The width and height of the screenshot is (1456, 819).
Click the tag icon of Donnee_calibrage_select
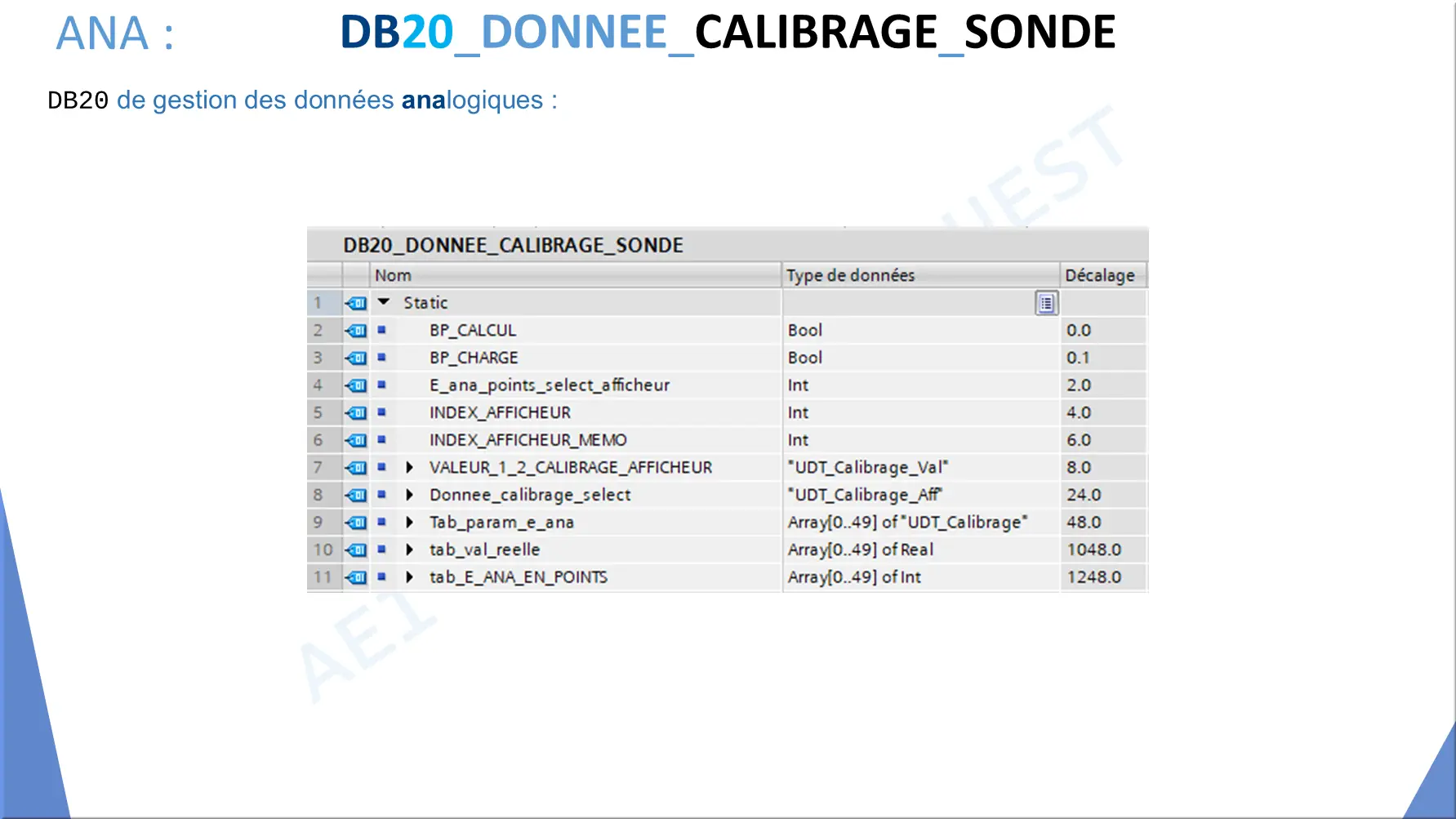[356, 495]
